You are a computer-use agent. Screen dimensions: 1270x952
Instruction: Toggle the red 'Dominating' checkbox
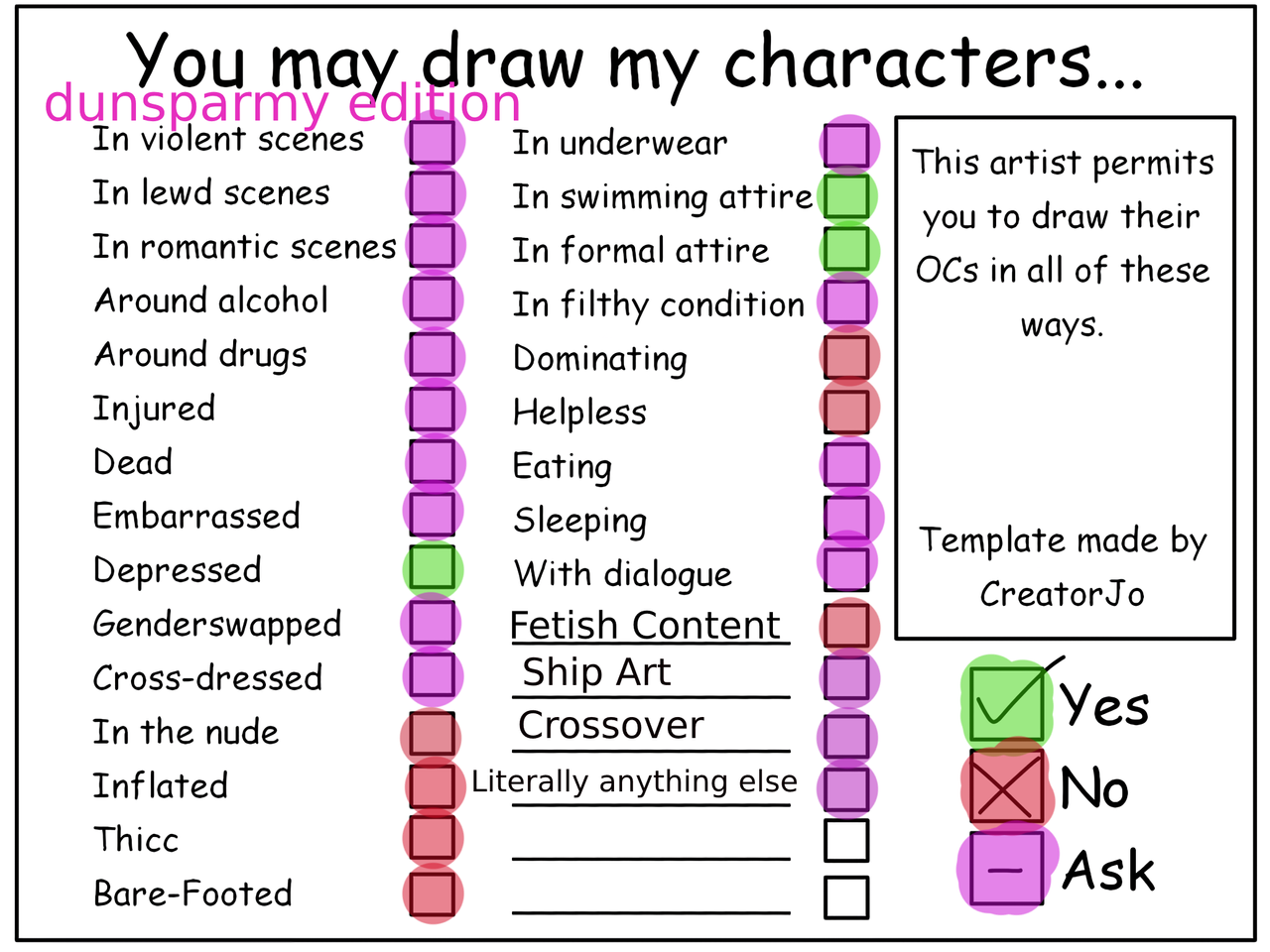click(846, 357)
